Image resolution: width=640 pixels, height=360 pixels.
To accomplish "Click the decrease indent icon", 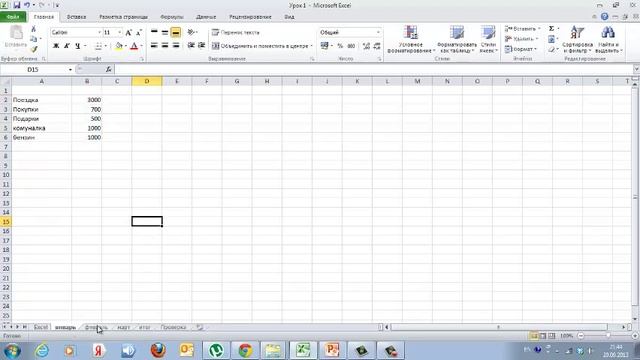I will [x=191, y=45].
